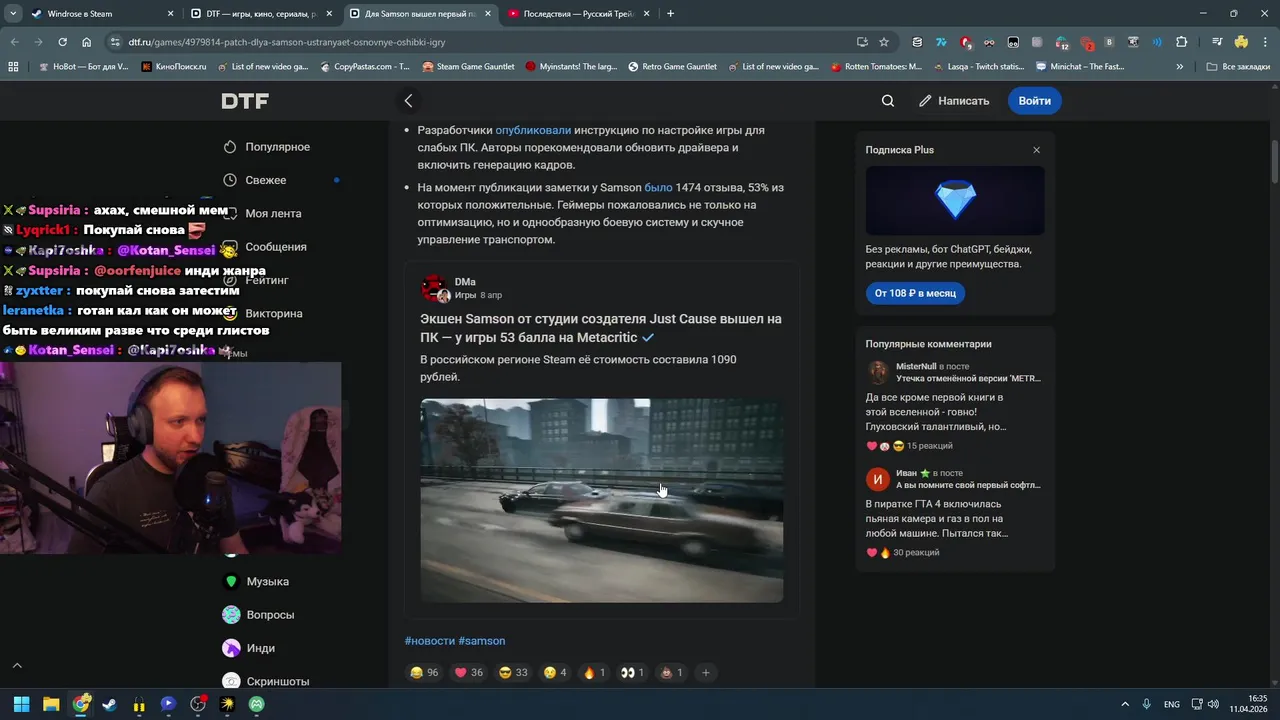The image size is (1280, 720).
Task: Toggle sunglasses reaction with 33 count
Action: pyautogui.click(x=513, y=673)
